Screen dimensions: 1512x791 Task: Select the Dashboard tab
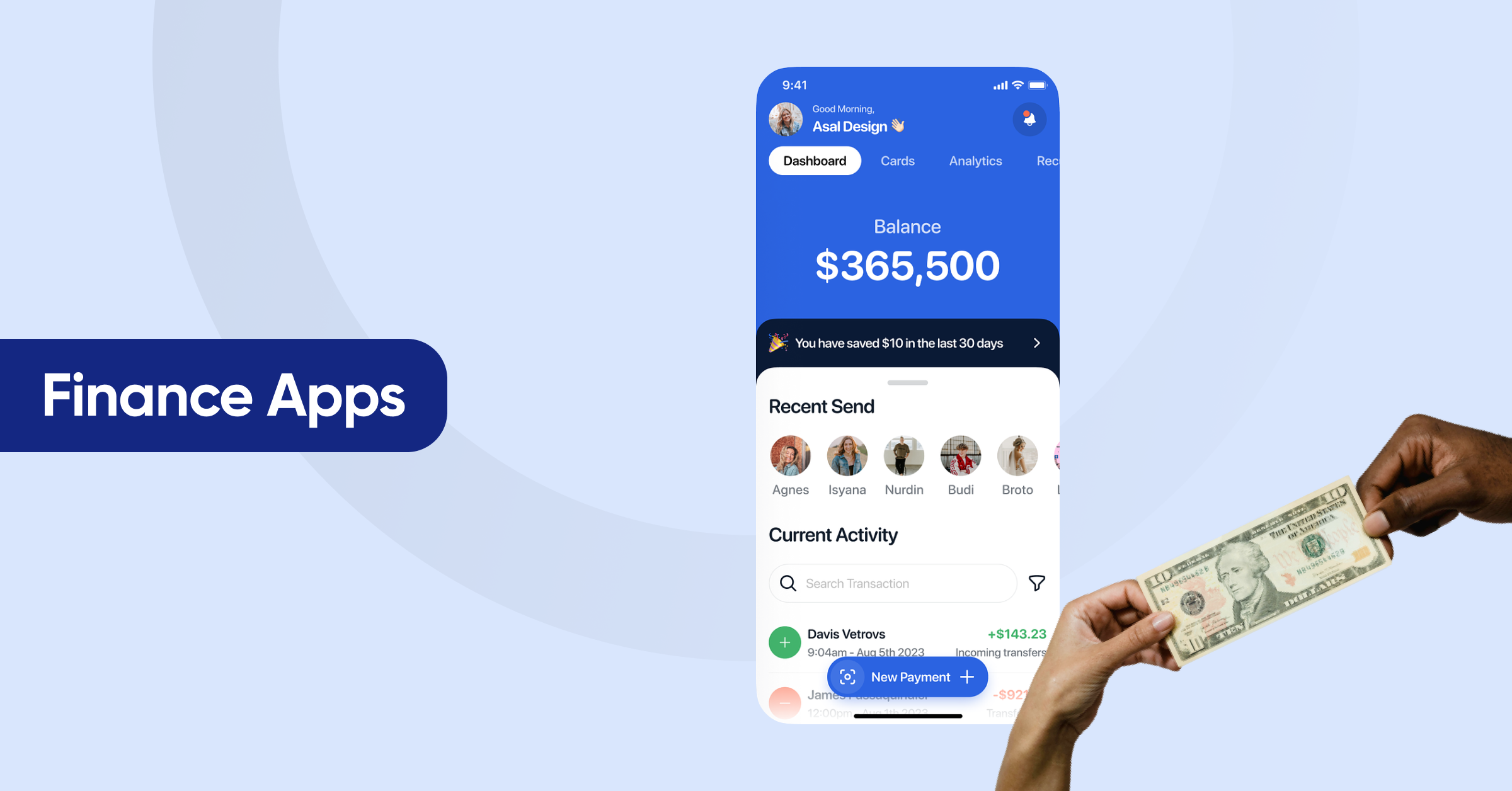tap(815, 160)
